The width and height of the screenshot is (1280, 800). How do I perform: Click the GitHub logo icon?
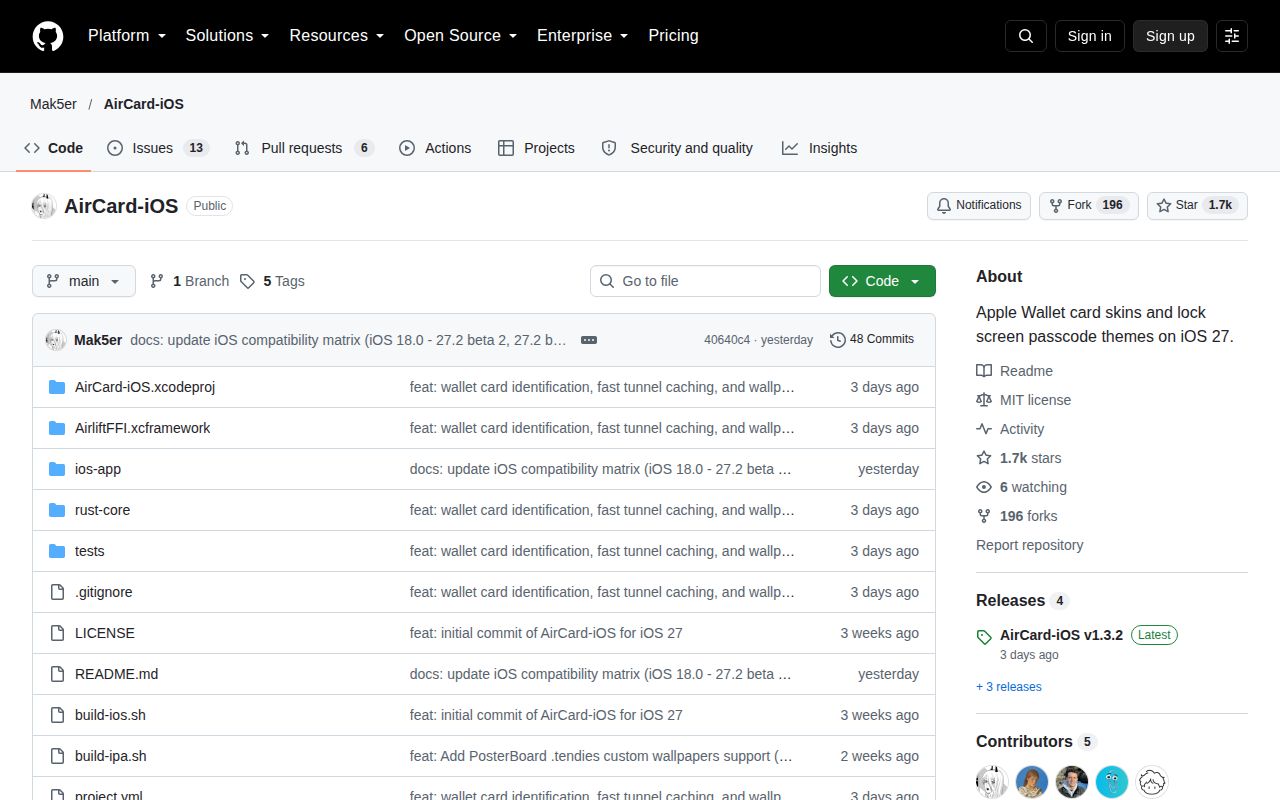point(48,36)
